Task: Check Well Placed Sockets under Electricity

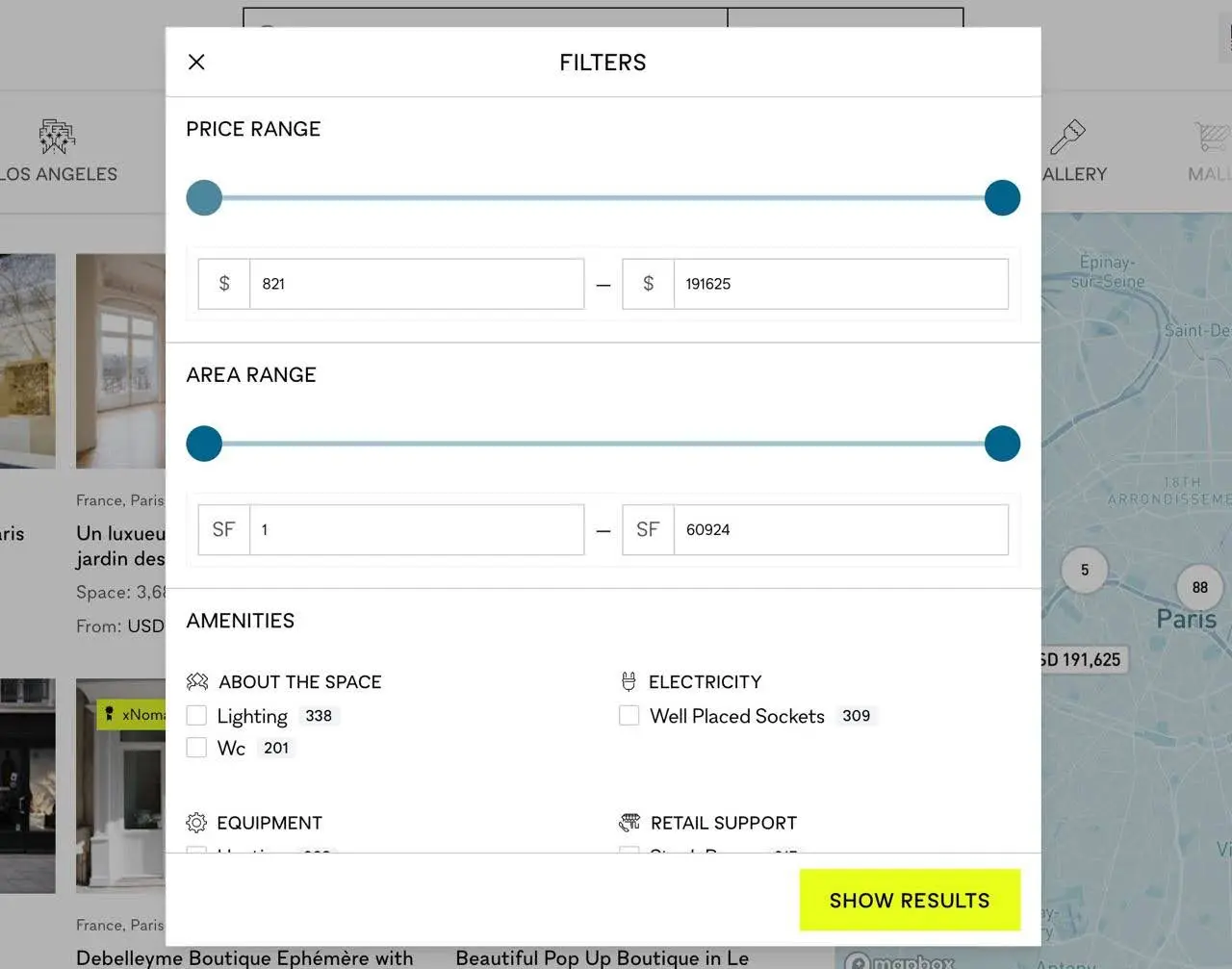Action: point(629,715)
